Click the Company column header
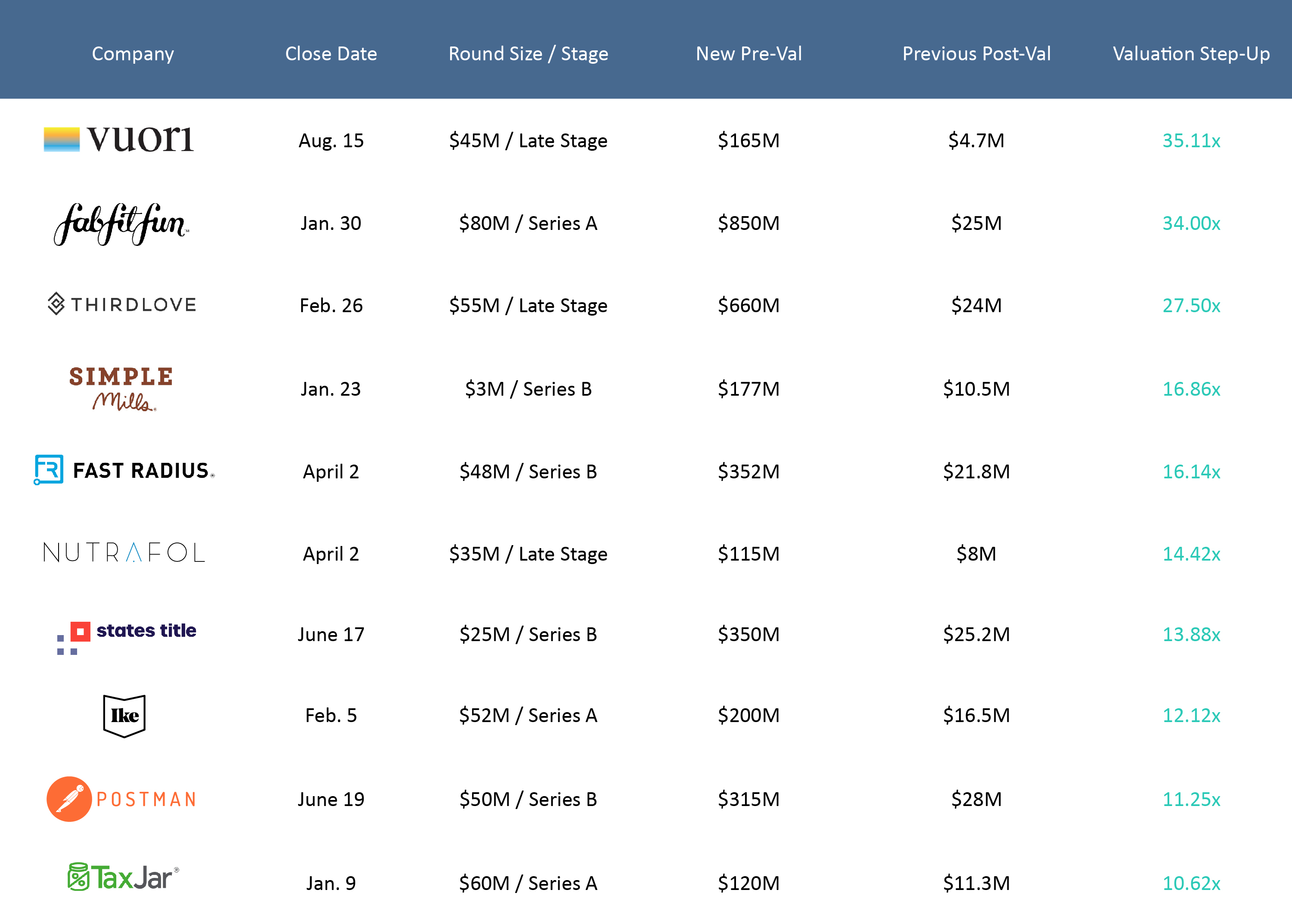 tap(133, 53)
